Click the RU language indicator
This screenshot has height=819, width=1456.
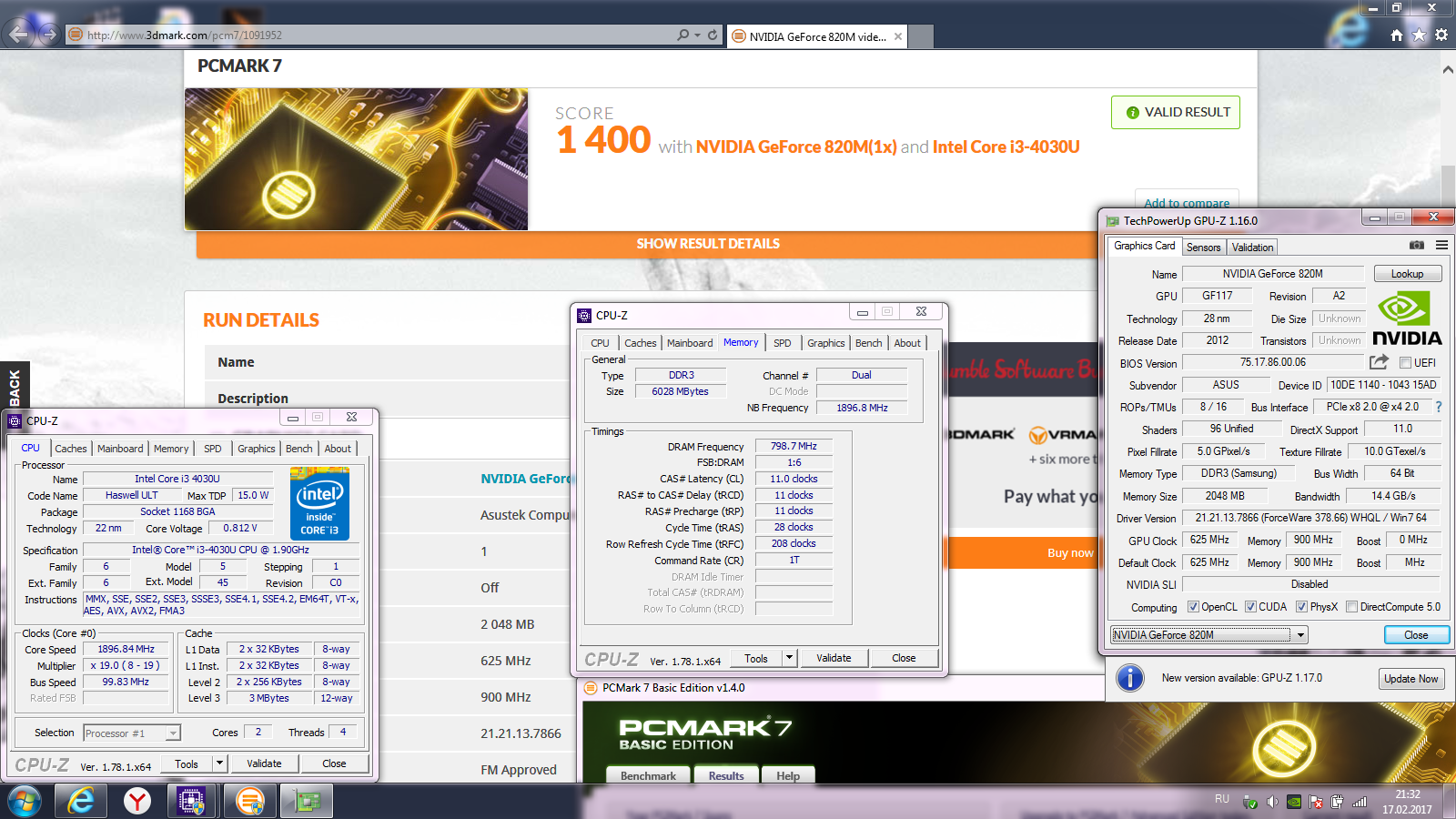(1222, 799)
